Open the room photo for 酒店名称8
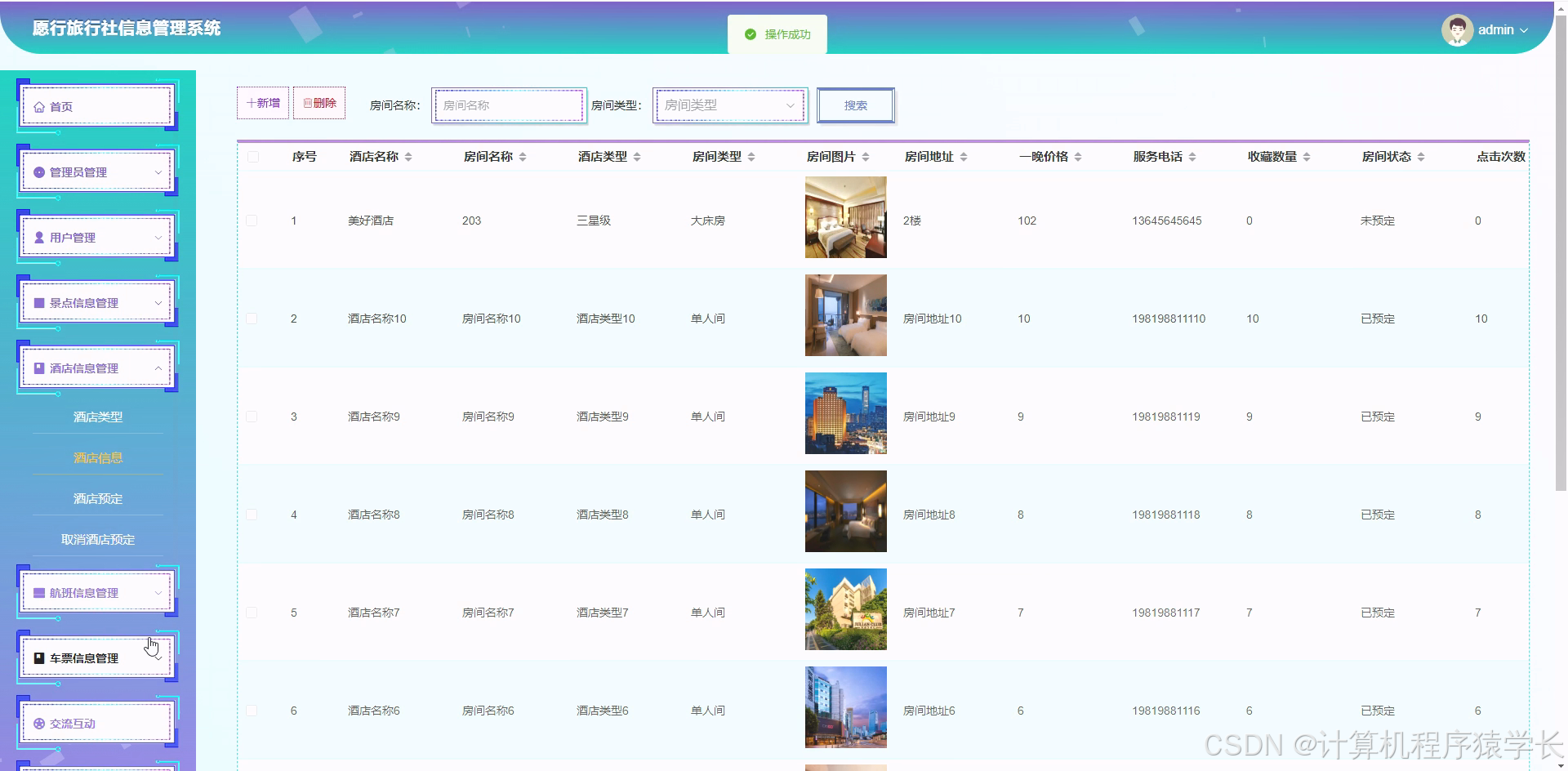 point(846,511)
